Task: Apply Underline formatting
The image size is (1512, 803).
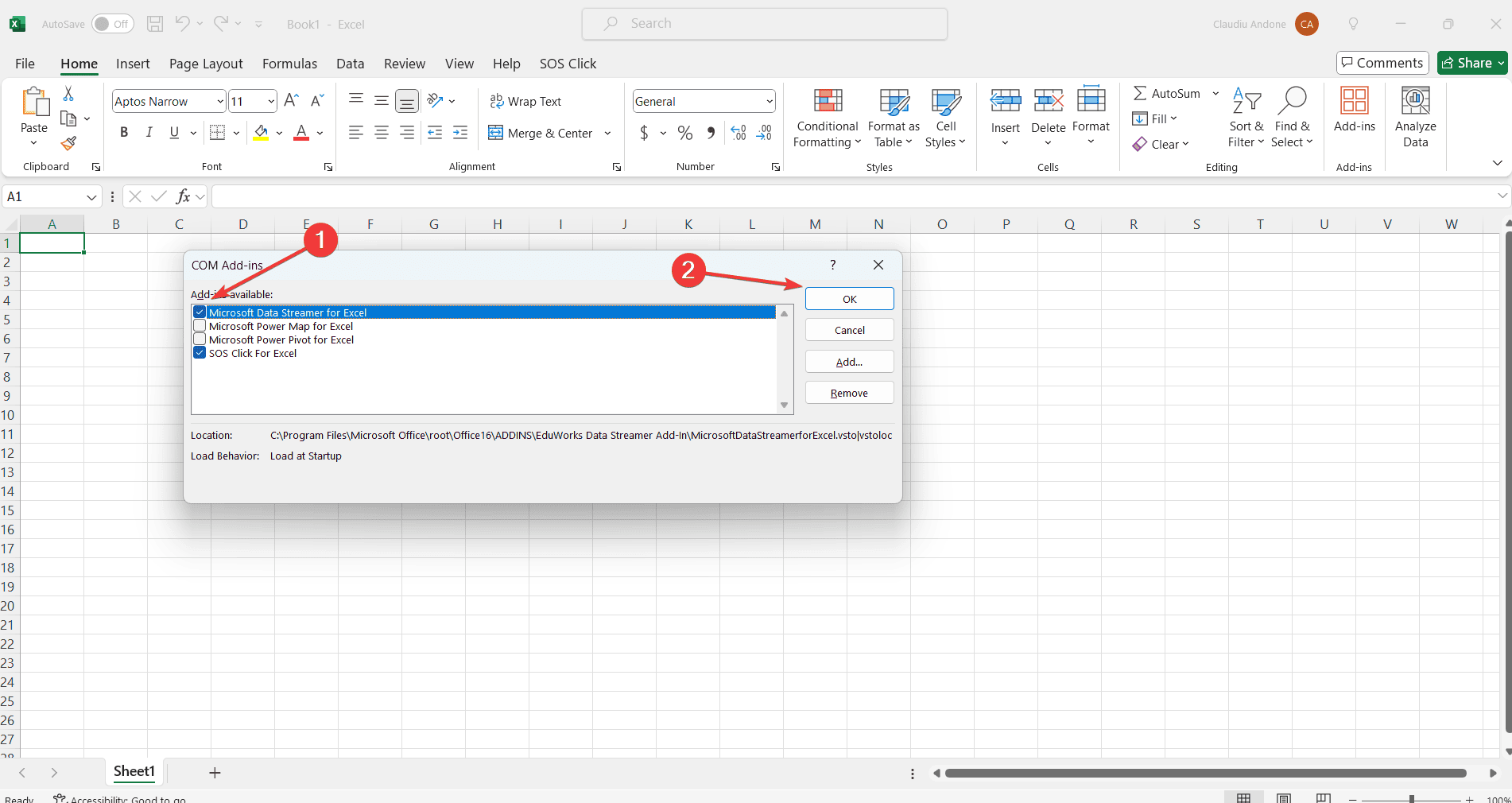Action: pos(174,133)
